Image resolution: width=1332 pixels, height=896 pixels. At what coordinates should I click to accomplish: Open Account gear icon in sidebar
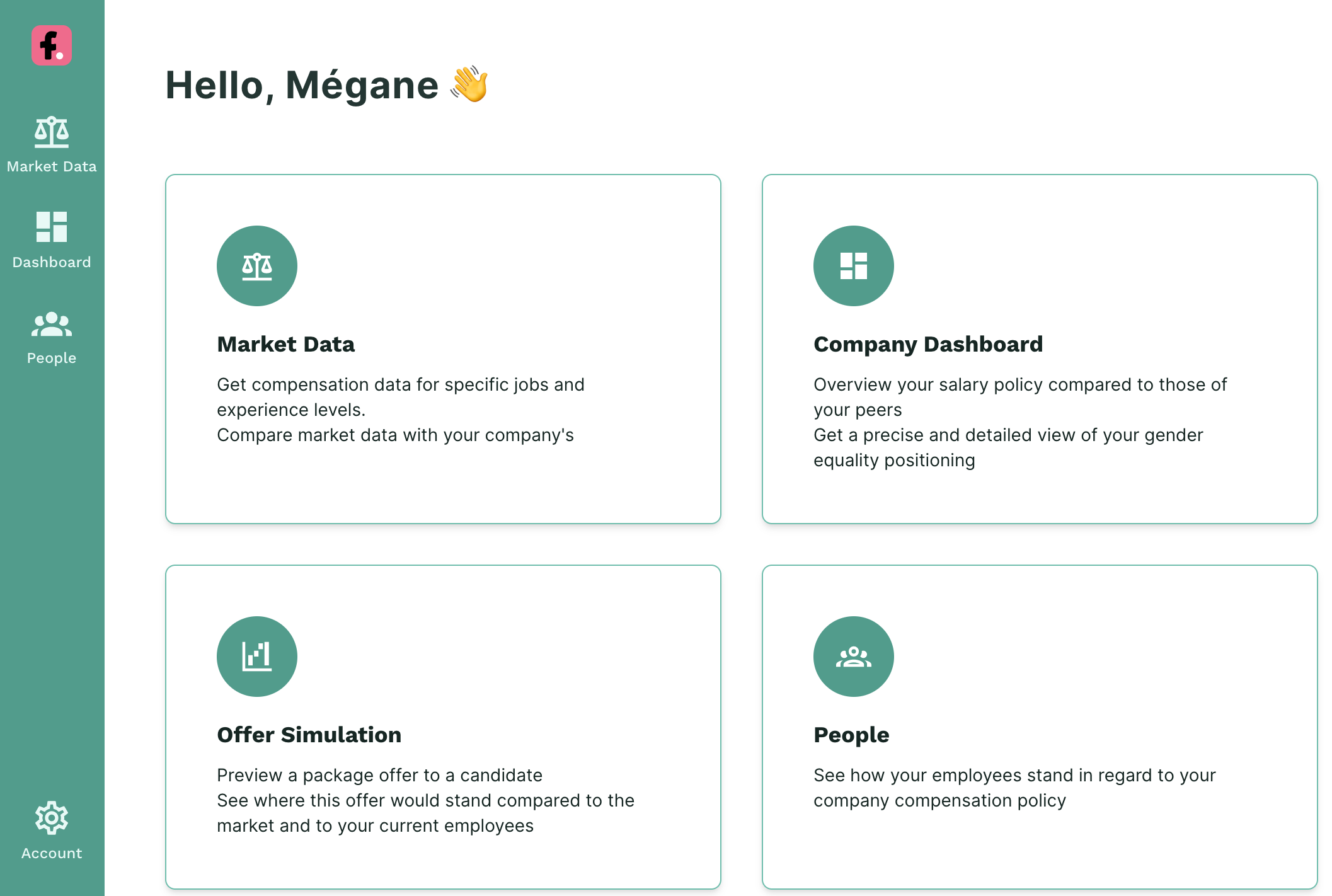click(x=52, y=818)
